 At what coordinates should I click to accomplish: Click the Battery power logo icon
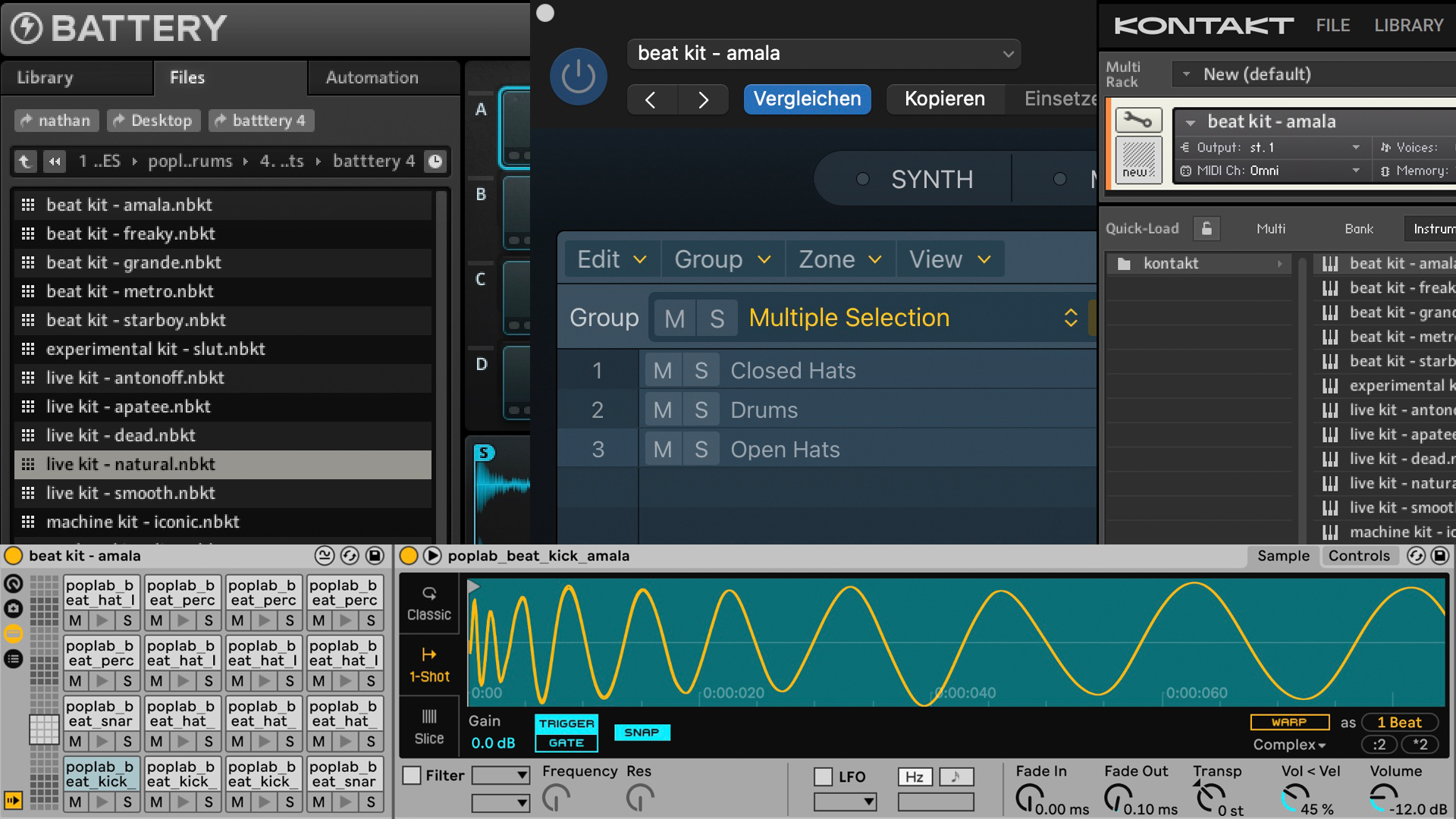coord(27,29)
